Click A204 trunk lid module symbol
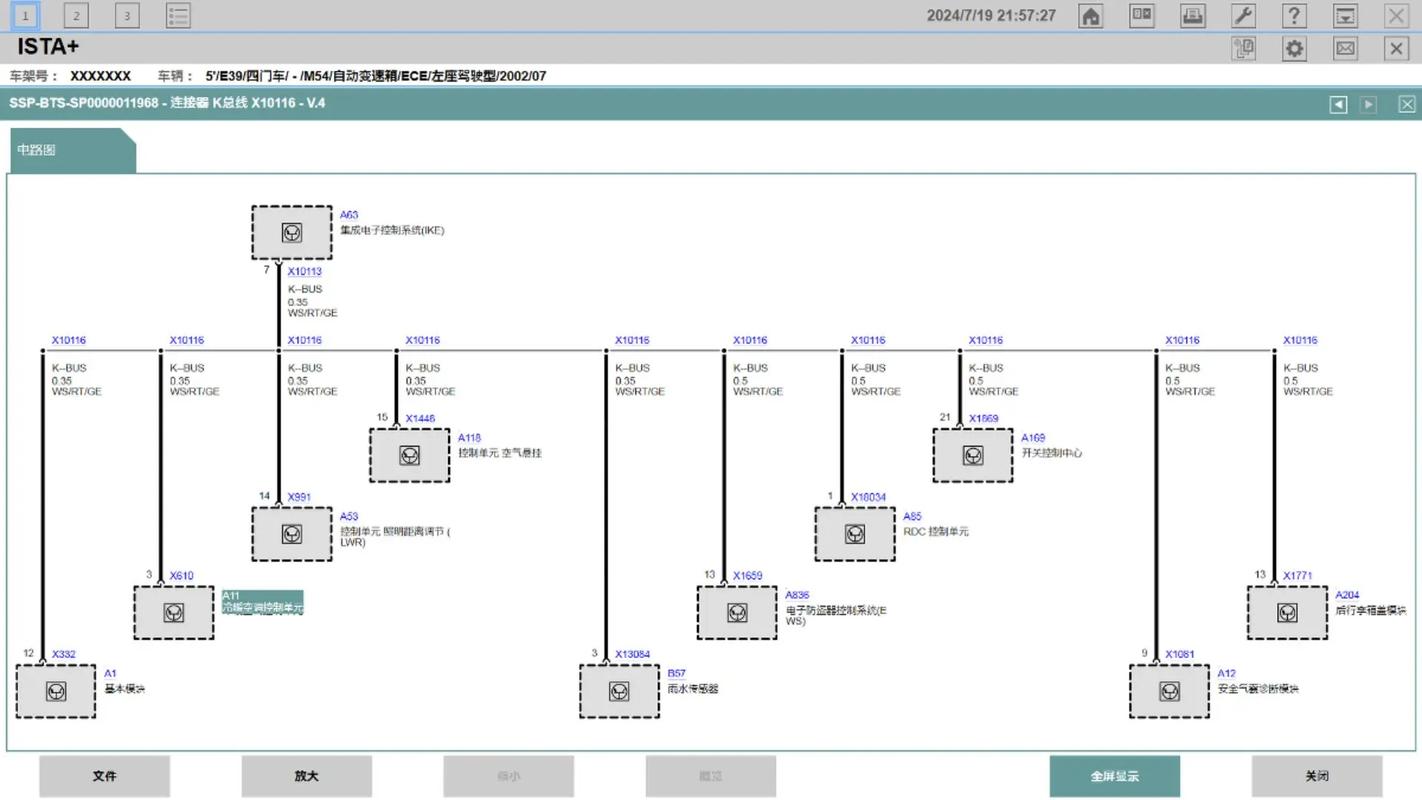Screen dimensions: 1422x800 (1287, 613)
